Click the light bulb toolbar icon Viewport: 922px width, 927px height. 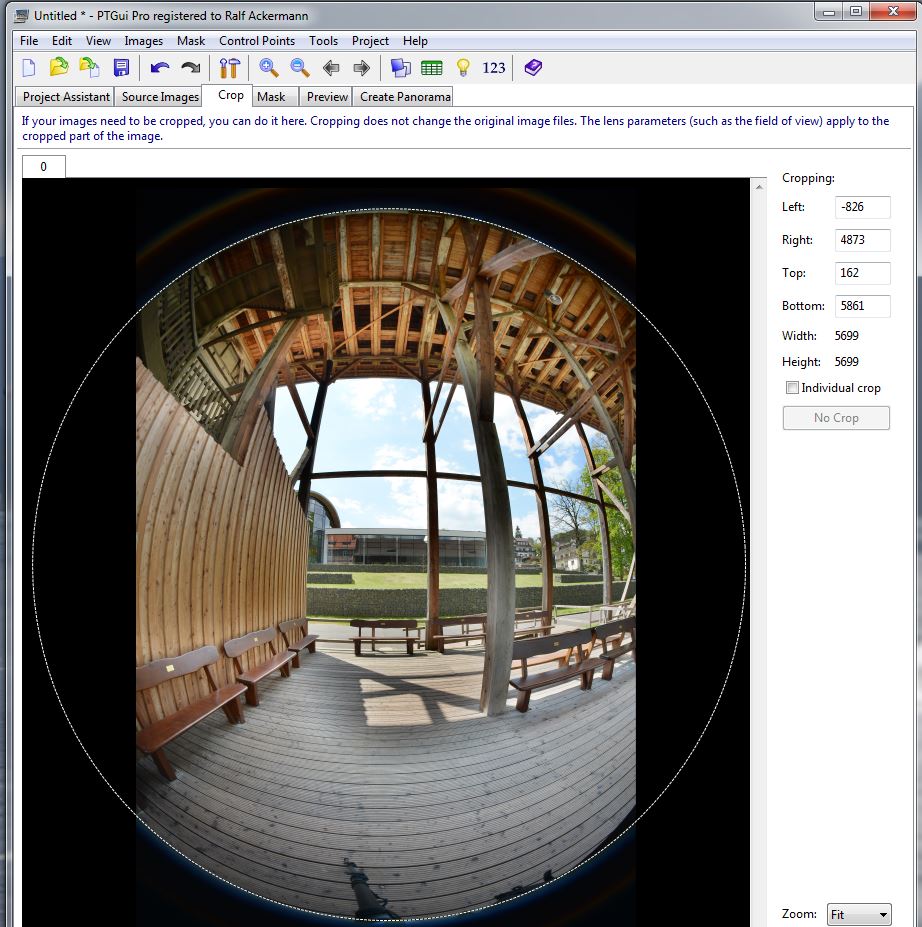pyautogui.click(x=462, y=68)
